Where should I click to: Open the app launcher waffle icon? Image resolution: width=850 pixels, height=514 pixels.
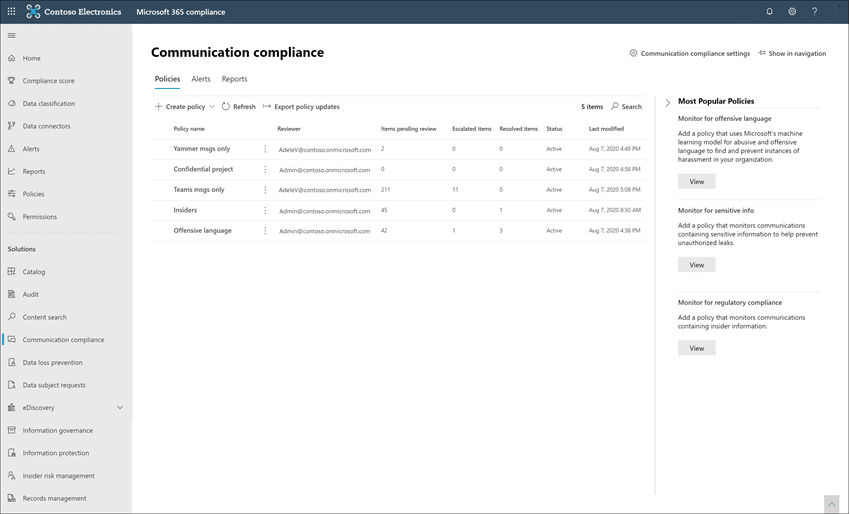11,11
